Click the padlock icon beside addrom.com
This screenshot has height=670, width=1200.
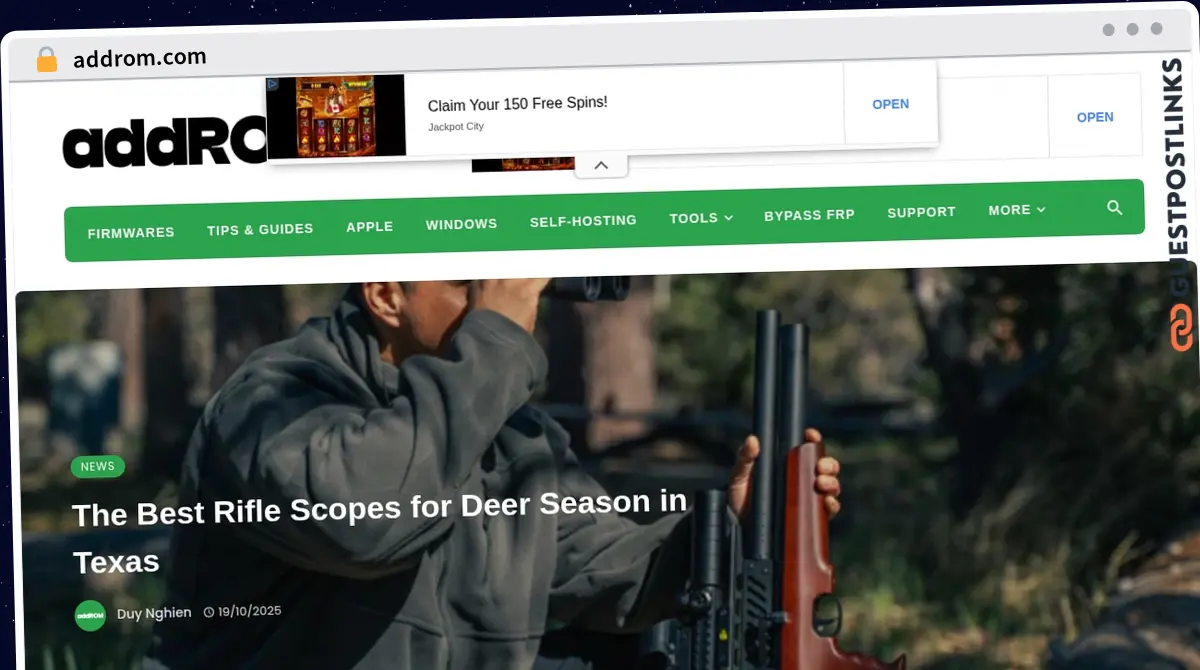click(x=46, y=60)
